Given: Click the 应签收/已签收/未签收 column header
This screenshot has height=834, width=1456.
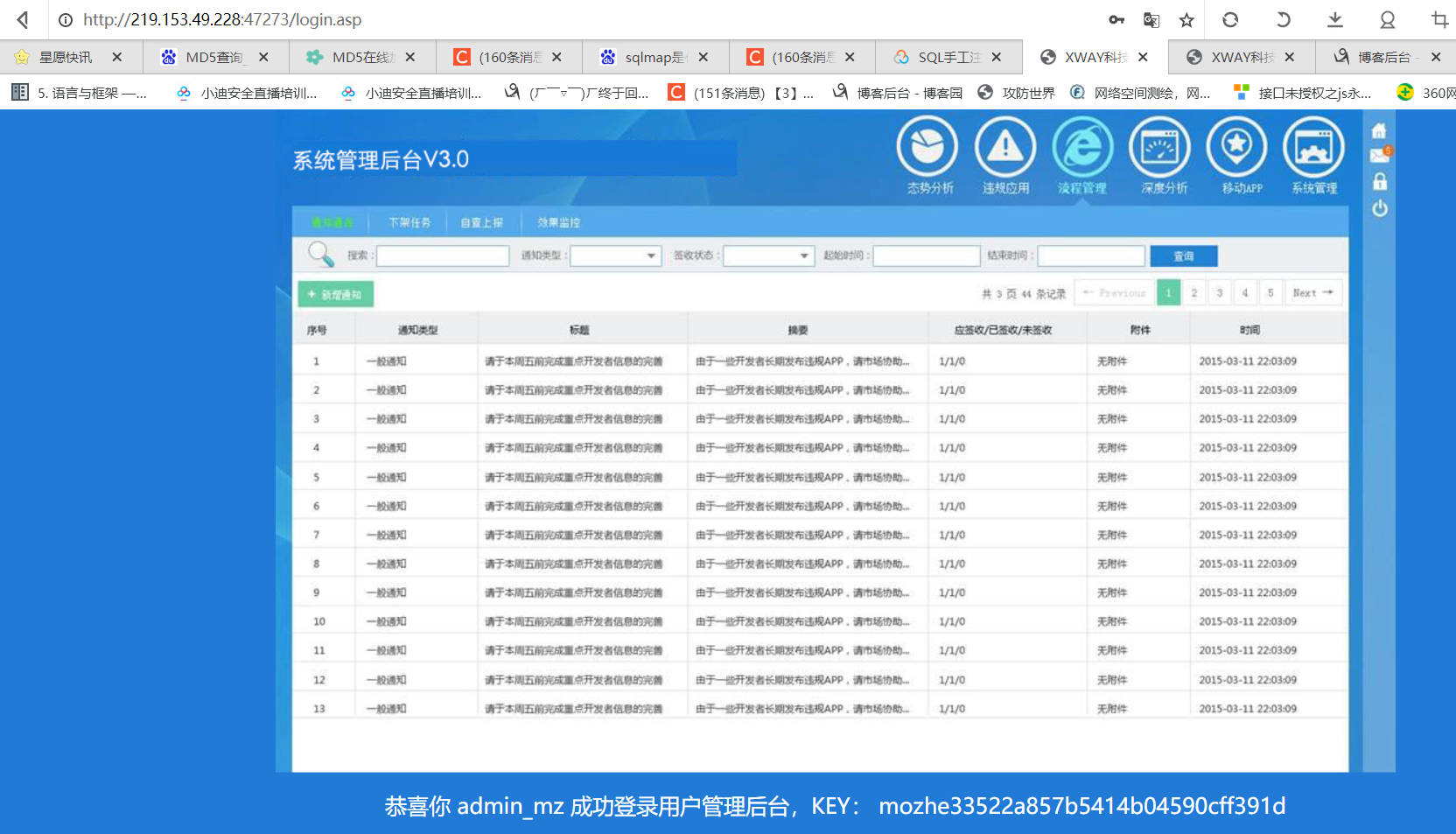Looking at the screenshot, I should point(1003,330).
